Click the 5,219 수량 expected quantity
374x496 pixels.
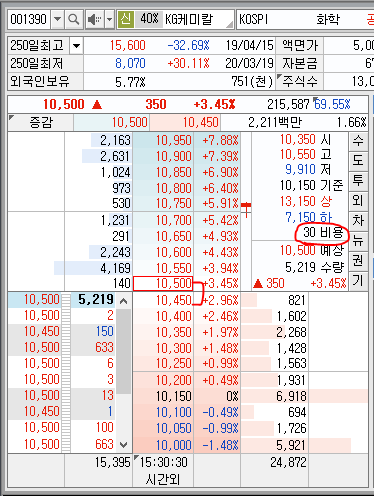[x=314, y=267]
